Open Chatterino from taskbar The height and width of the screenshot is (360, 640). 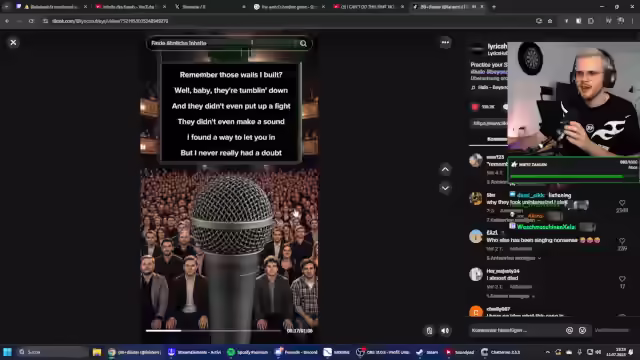pyautogui.click(x=500, y=352)
